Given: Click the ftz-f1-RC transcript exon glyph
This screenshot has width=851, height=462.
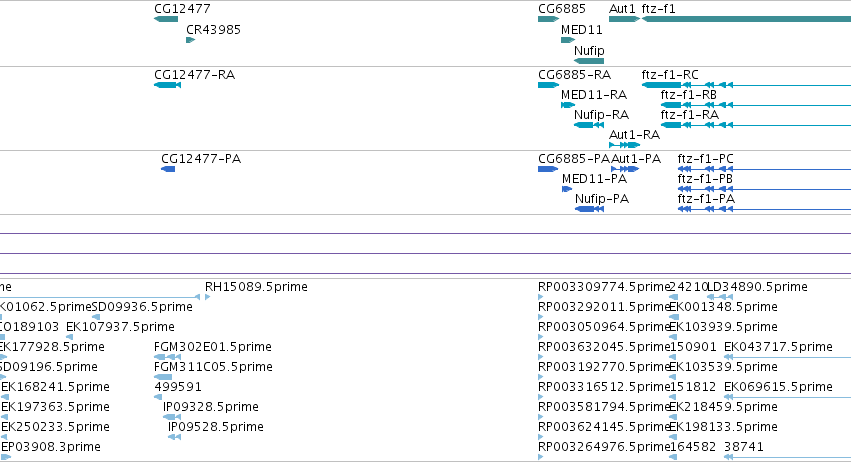Looking at the screenshot, I should pyautogui.click(x=661, y=85).
